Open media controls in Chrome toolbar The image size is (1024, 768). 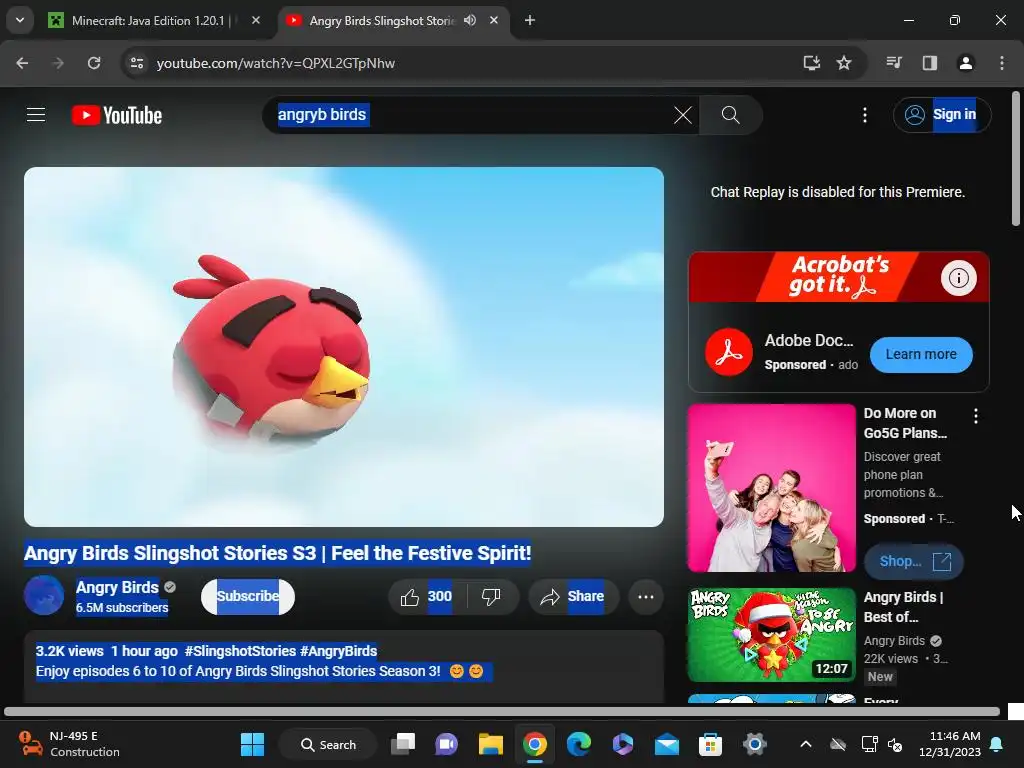(894, 63)
